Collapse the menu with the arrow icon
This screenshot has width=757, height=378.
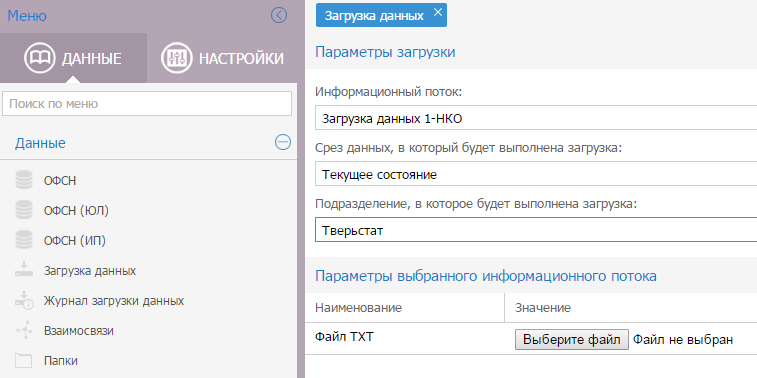[279, 15]
